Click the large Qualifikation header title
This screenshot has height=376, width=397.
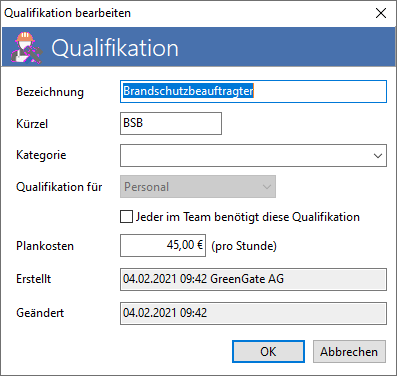(x=115, y=48)
